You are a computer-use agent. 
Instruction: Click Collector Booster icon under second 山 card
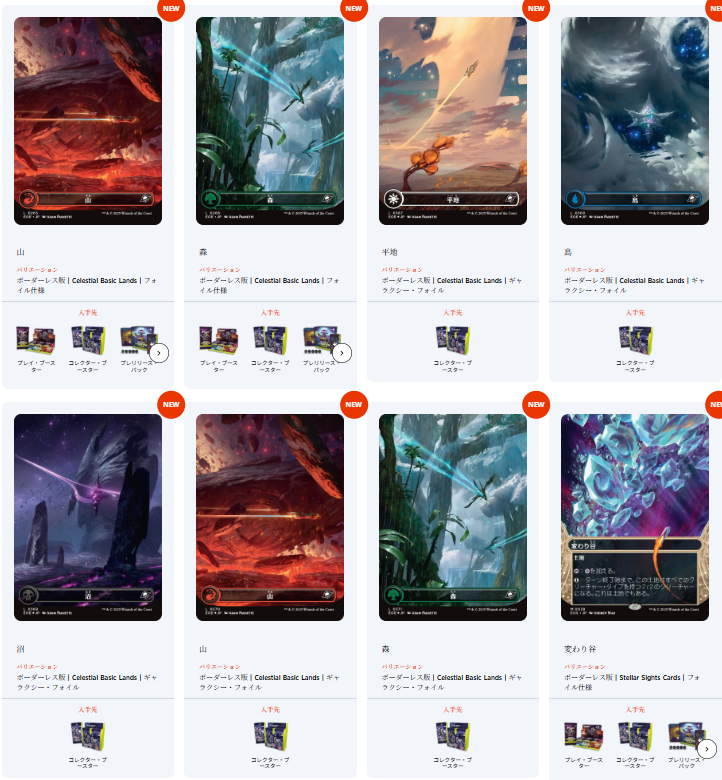click(270, 736)
